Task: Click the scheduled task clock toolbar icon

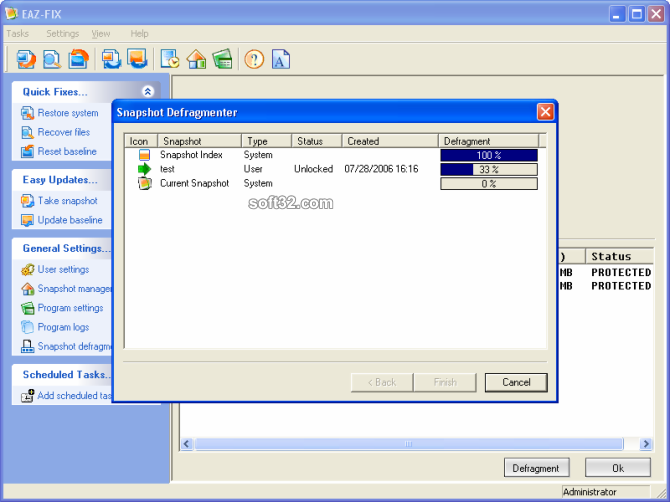Action: 170,59
